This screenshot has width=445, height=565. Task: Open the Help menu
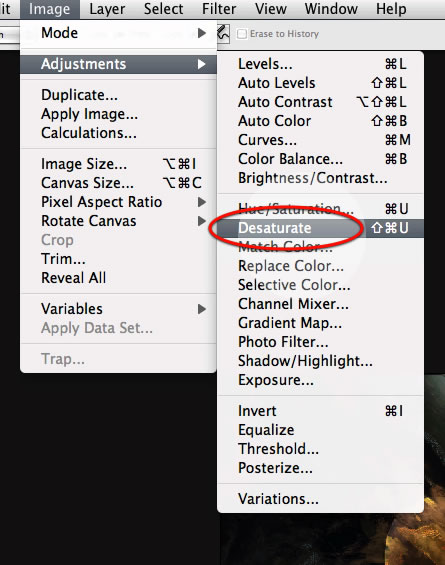click(x=391, y=9)
